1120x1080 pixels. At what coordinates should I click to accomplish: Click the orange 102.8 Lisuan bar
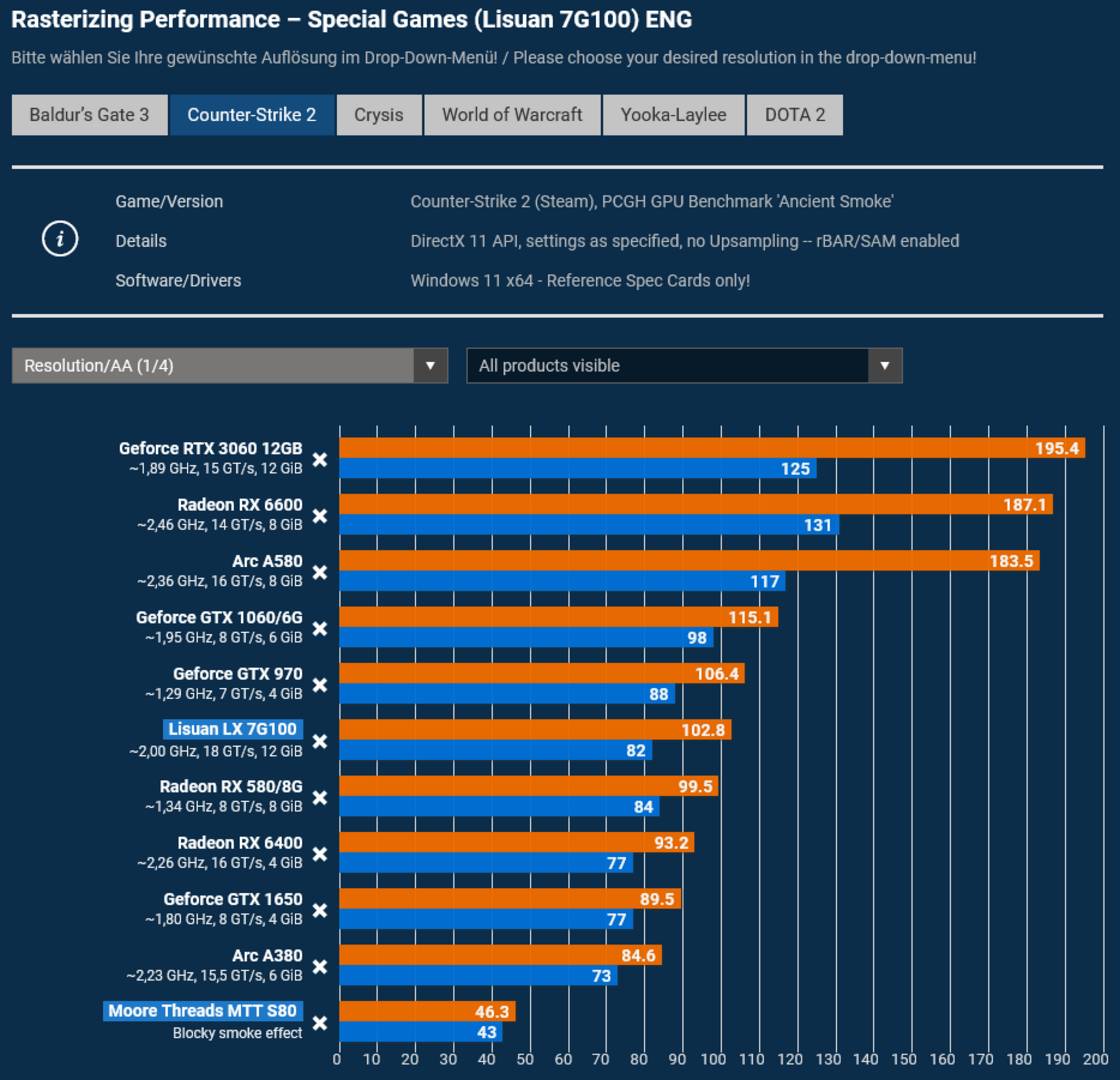(536, 730)
